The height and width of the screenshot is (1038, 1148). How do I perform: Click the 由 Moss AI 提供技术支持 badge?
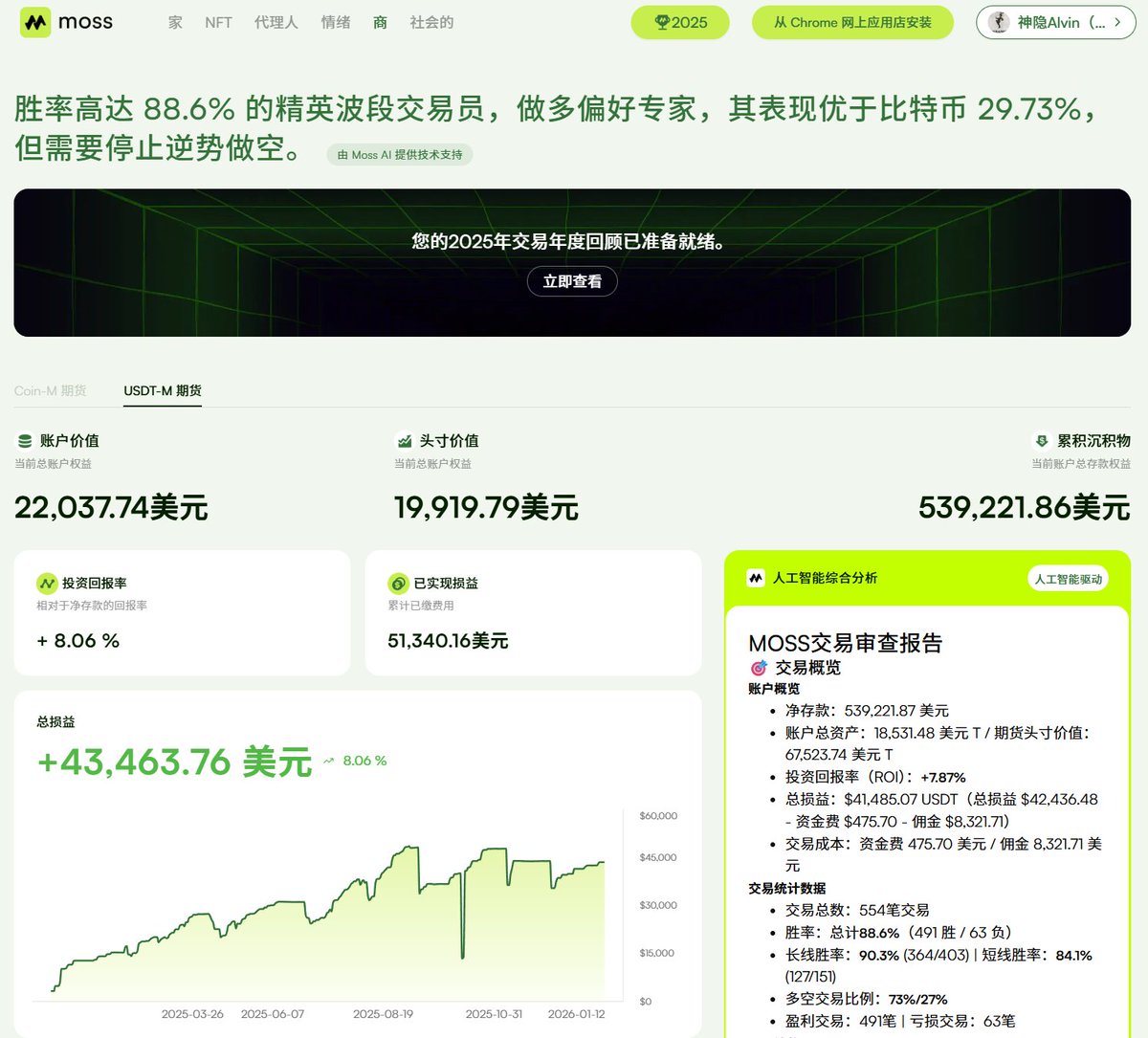tap(400, 154)
